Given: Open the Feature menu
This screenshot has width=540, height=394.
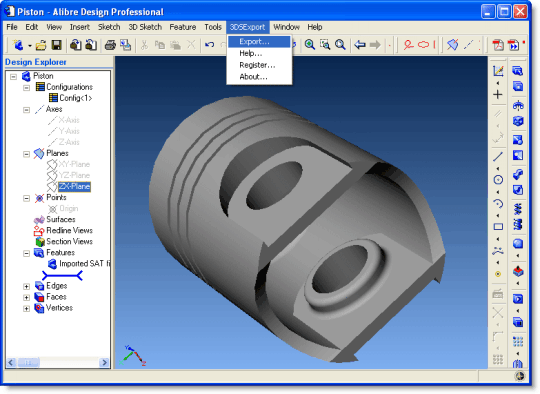Looking at the screenshot, I should [x=183, y=27].
